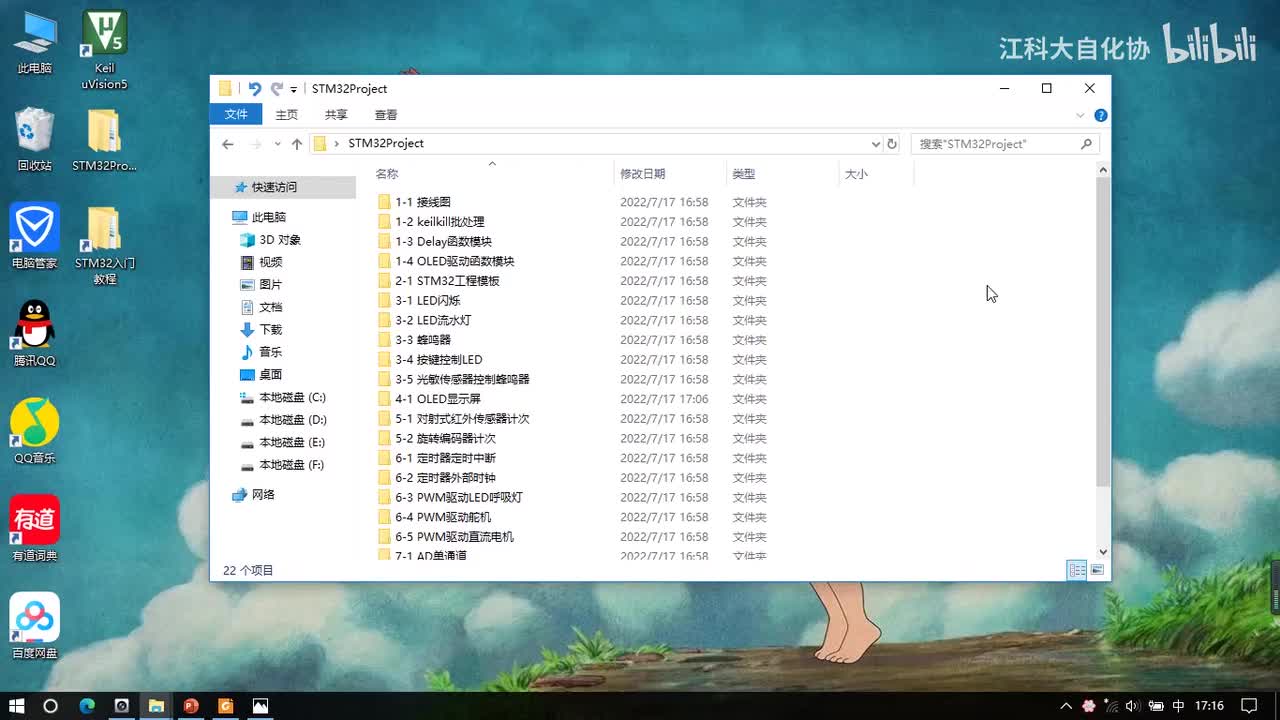Select folder 5-2 旋转编码器计次
Viewport: 1280px width, 720px height.
click(436, 438)
